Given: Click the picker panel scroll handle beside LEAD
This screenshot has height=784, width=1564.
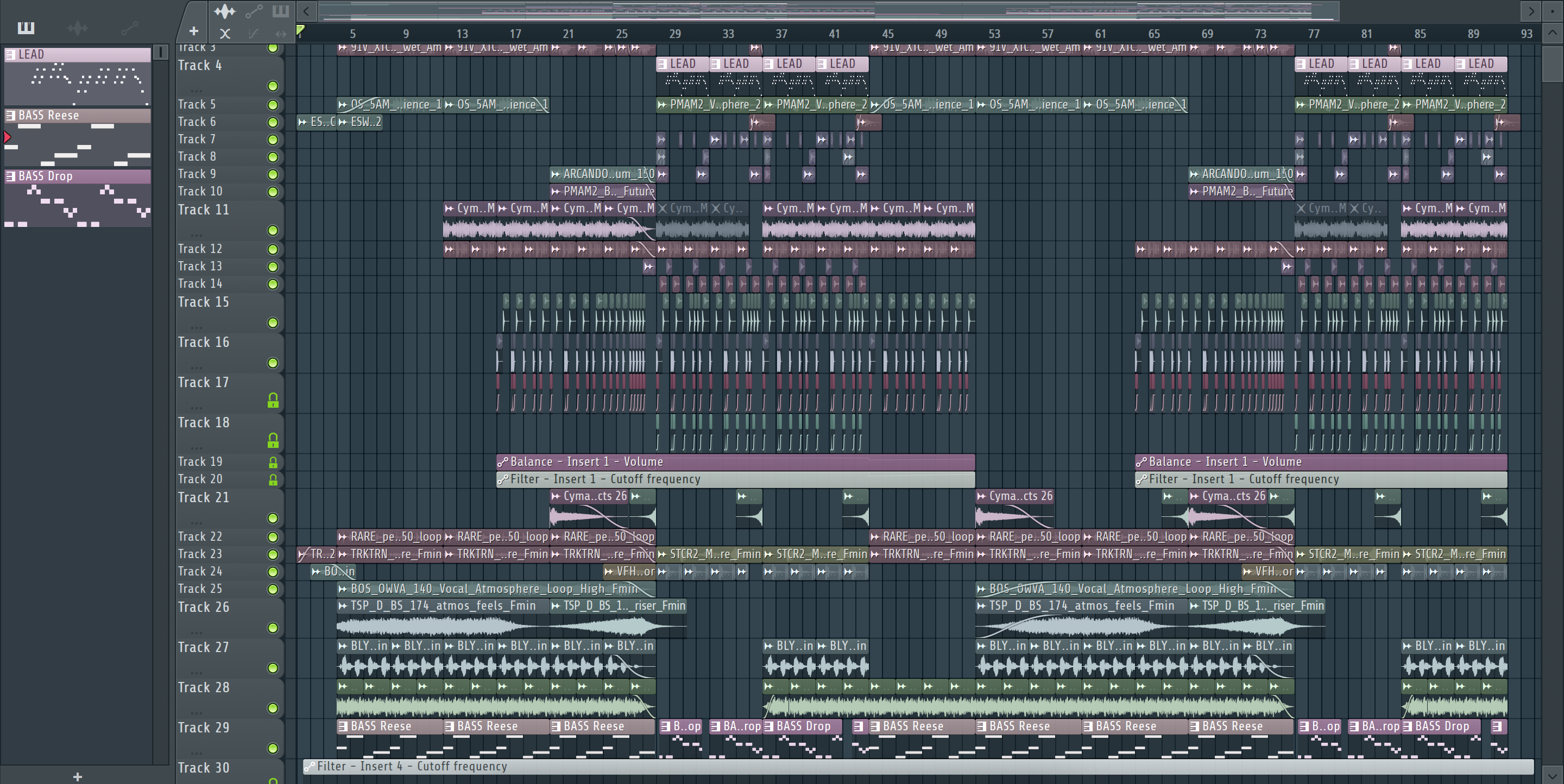Looking at the screenshot, I should pyautogui.click(x=161, y=52).
